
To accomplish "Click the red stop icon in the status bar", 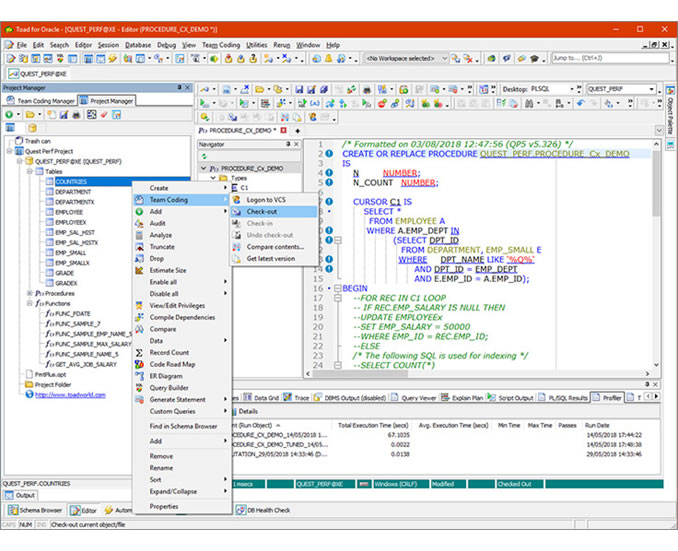I will point(364,484).
